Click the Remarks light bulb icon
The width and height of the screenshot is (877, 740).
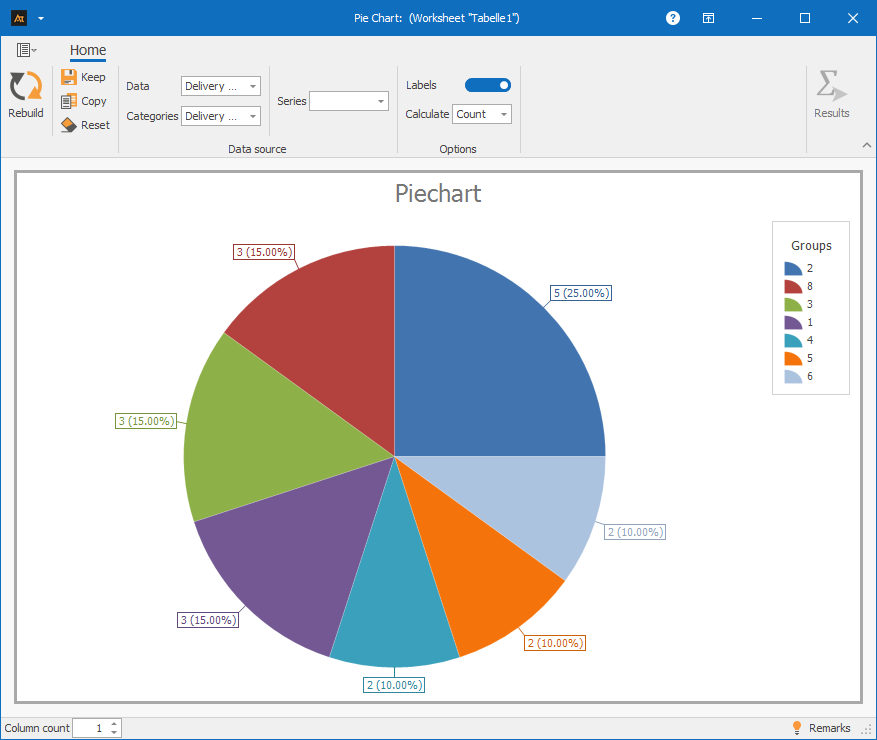797,728
